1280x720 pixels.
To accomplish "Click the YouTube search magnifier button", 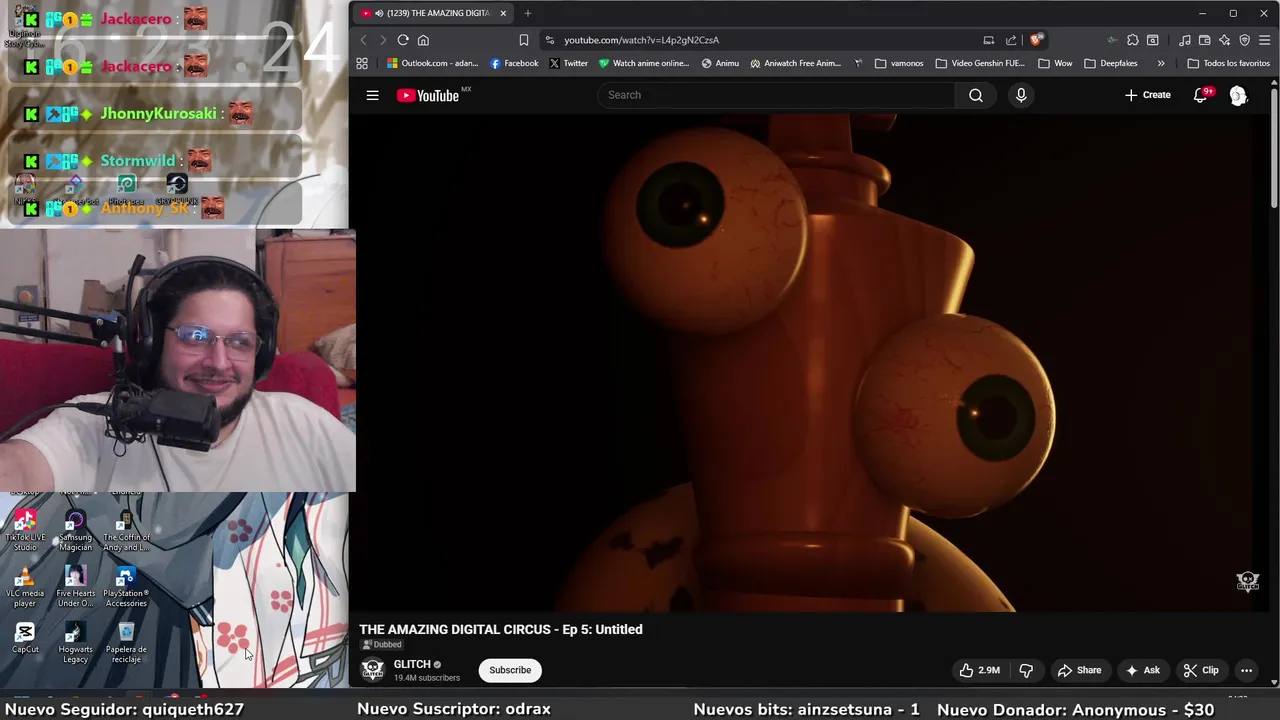I will [975, 95].
